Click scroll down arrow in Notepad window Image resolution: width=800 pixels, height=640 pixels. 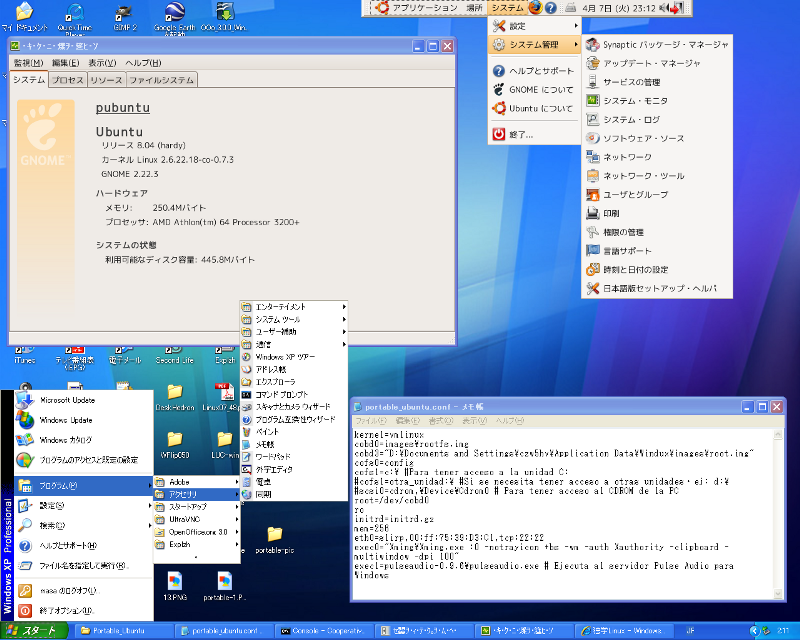coord(778,594)
